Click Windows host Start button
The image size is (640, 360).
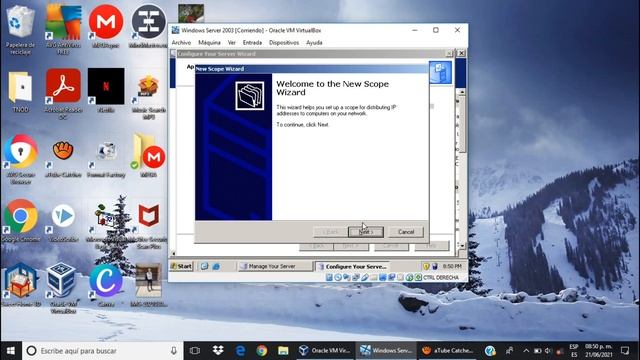tap(11, 351)
